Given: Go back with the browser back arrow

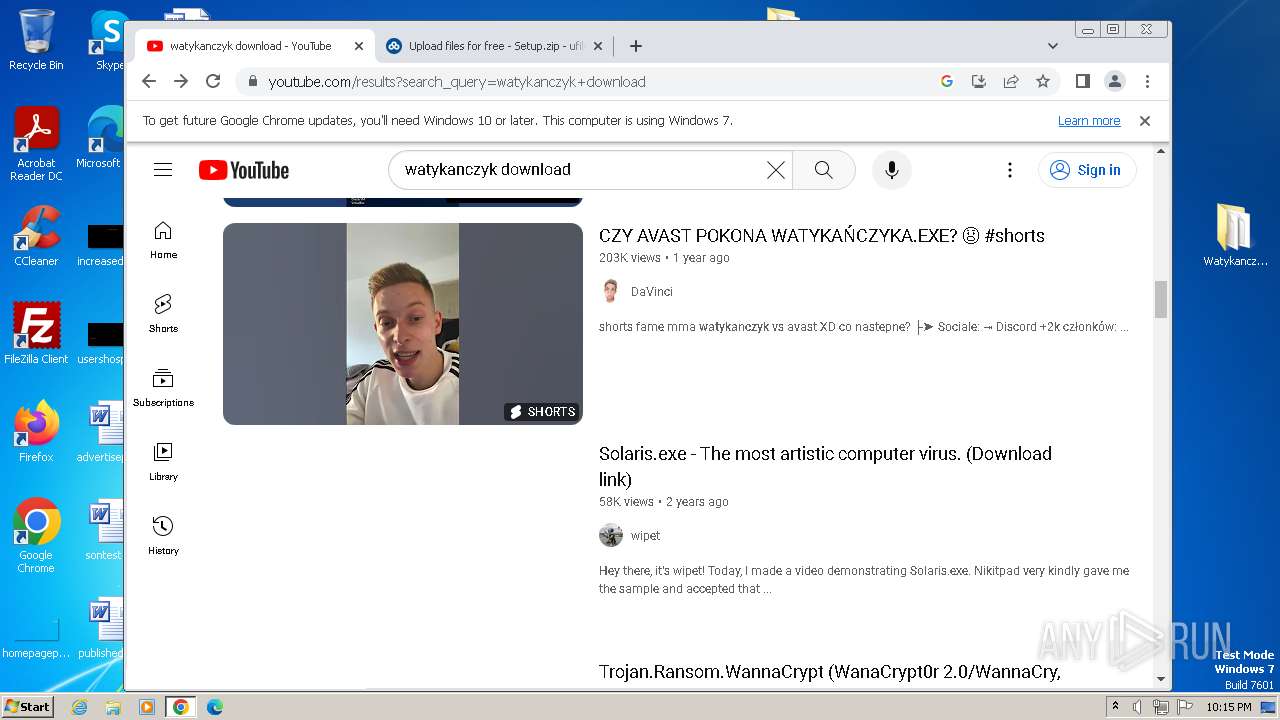Looking at the screenshot, I should (x=149, y=82).
